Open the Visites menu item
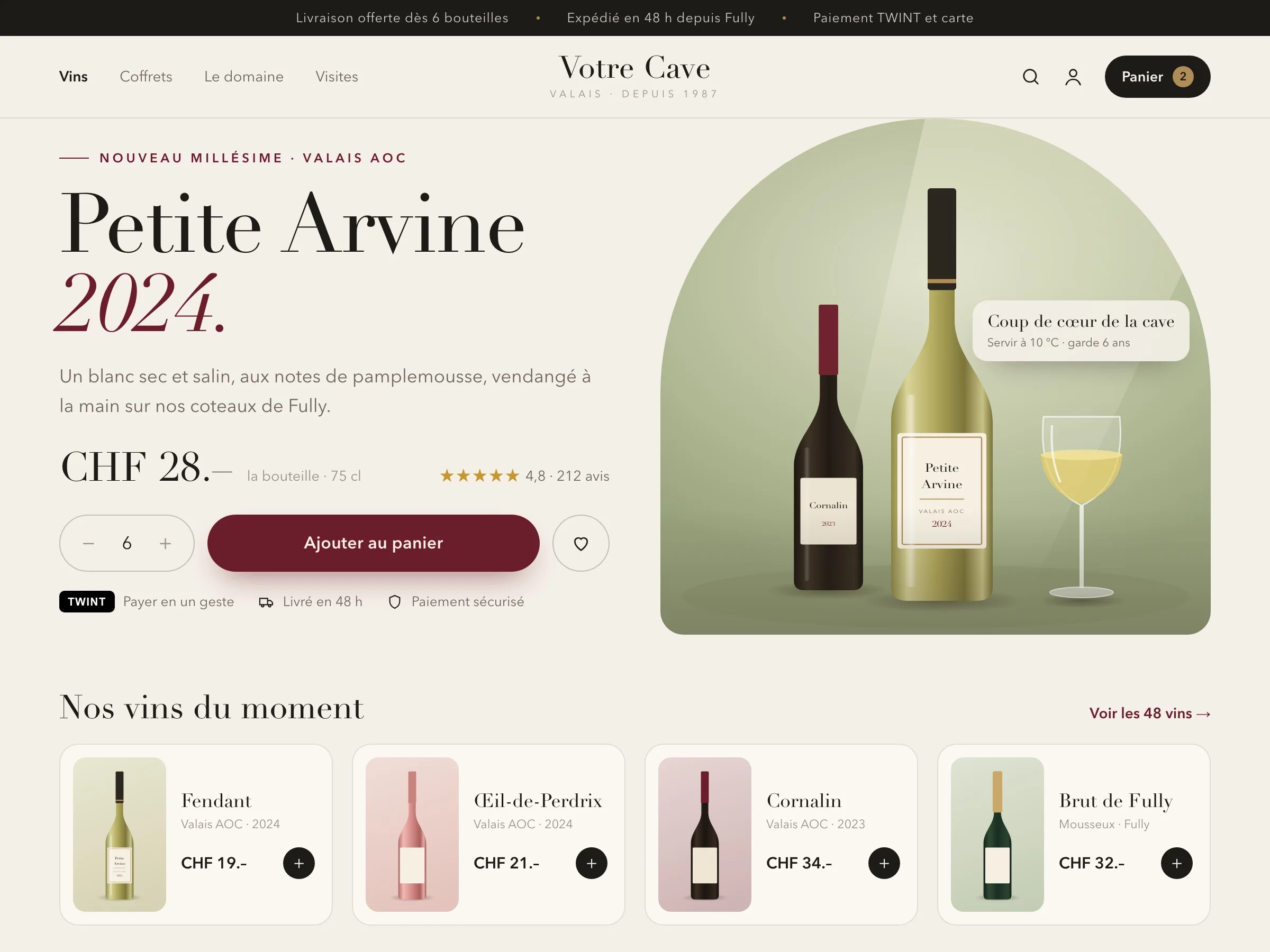This screenshot has height=952, width=1270. point(337,77)
